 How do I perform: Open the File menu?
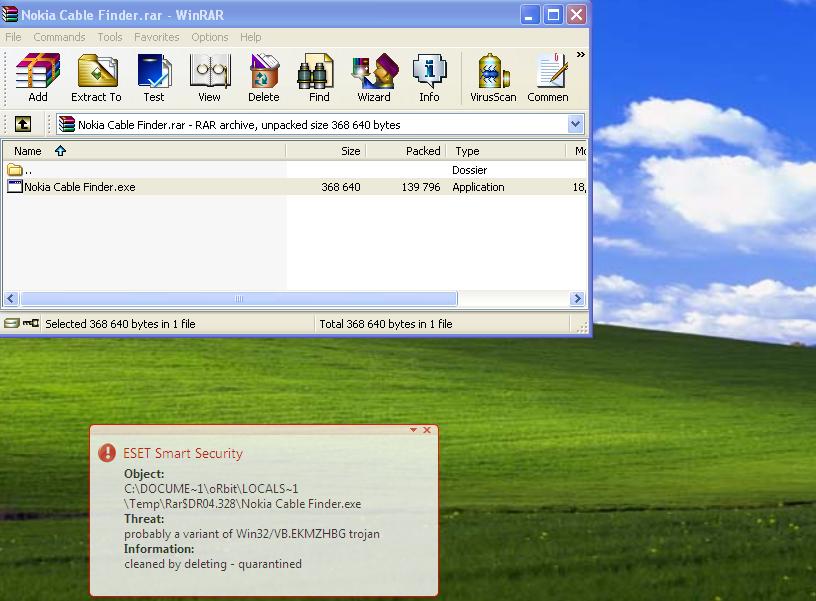[13, 37]
